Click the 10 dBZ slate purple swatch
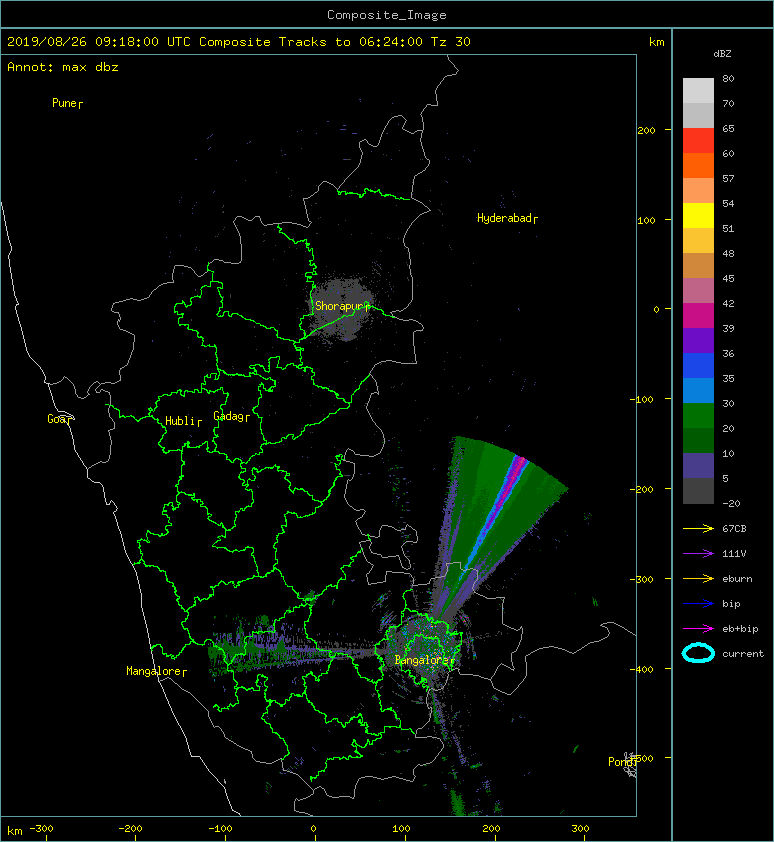The width and height of the screenshot is (774, 842). point(698,465)
